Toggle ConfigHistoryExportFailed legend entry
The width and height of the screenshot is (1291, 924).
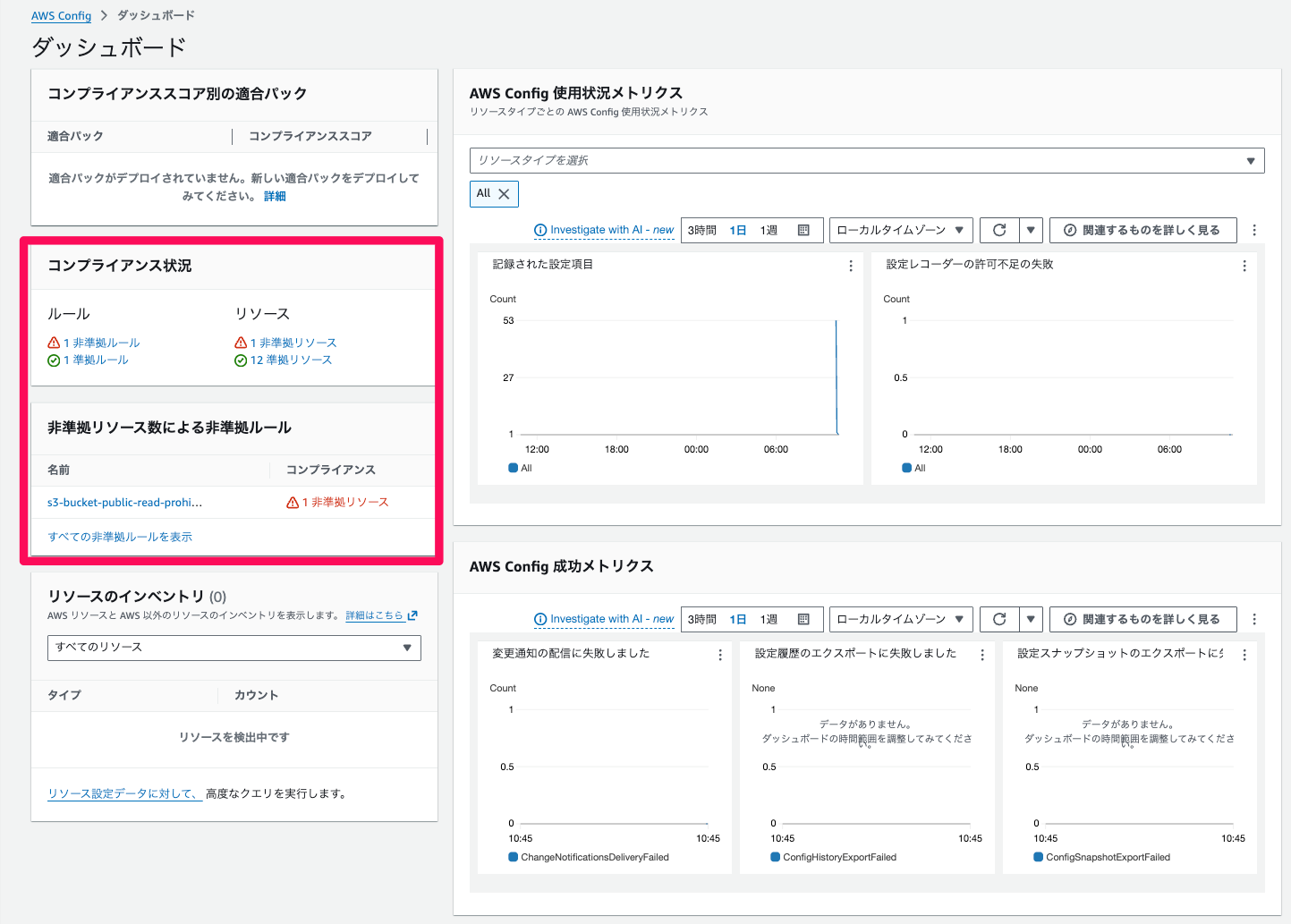pyautogui.click(x=833, y=857)
